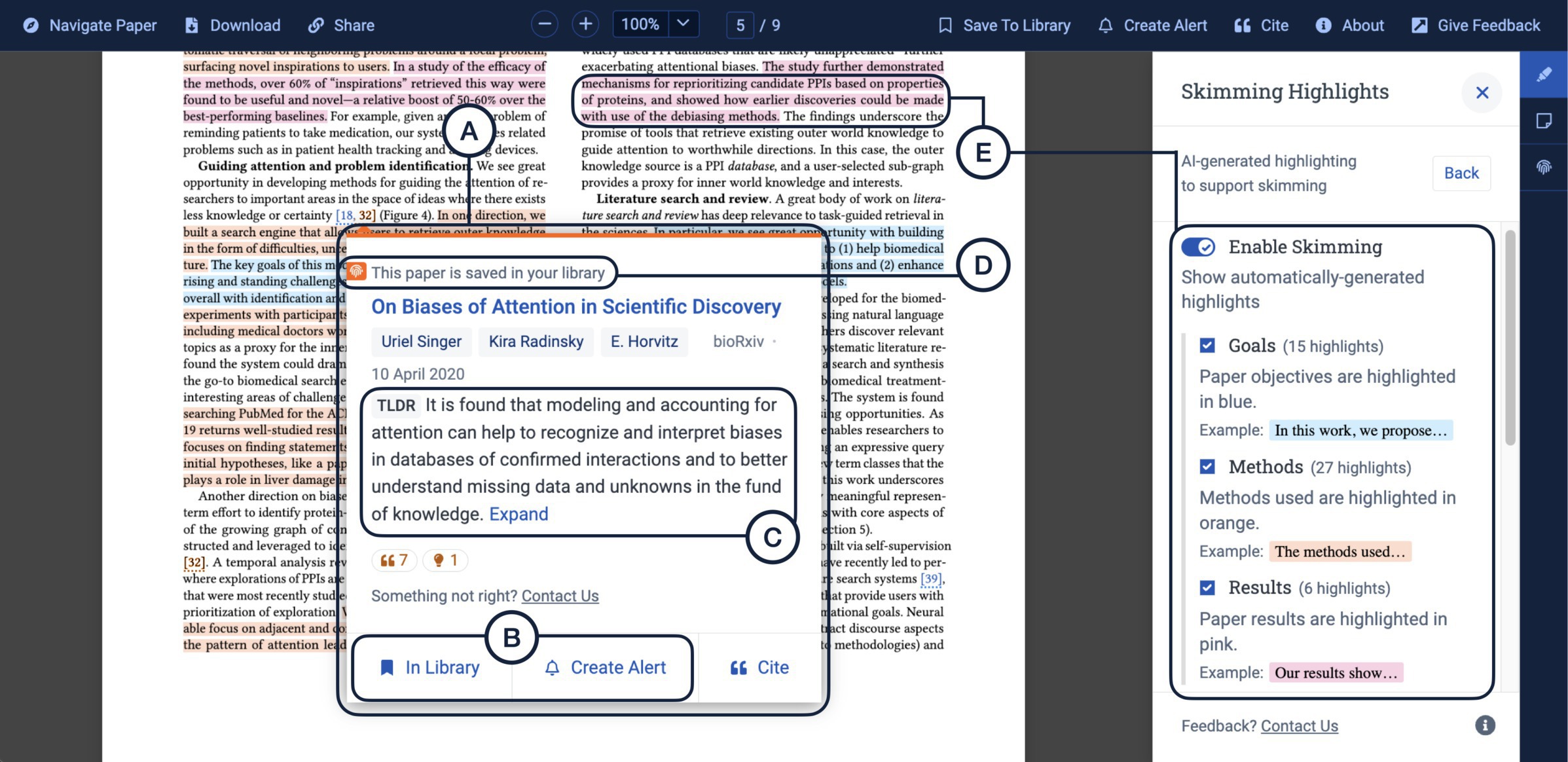Screen dimensions: 1568x762
Task: Uncheck the Methods highlights checkbox
Action: pyautogui.click(x=1207, y=467)
